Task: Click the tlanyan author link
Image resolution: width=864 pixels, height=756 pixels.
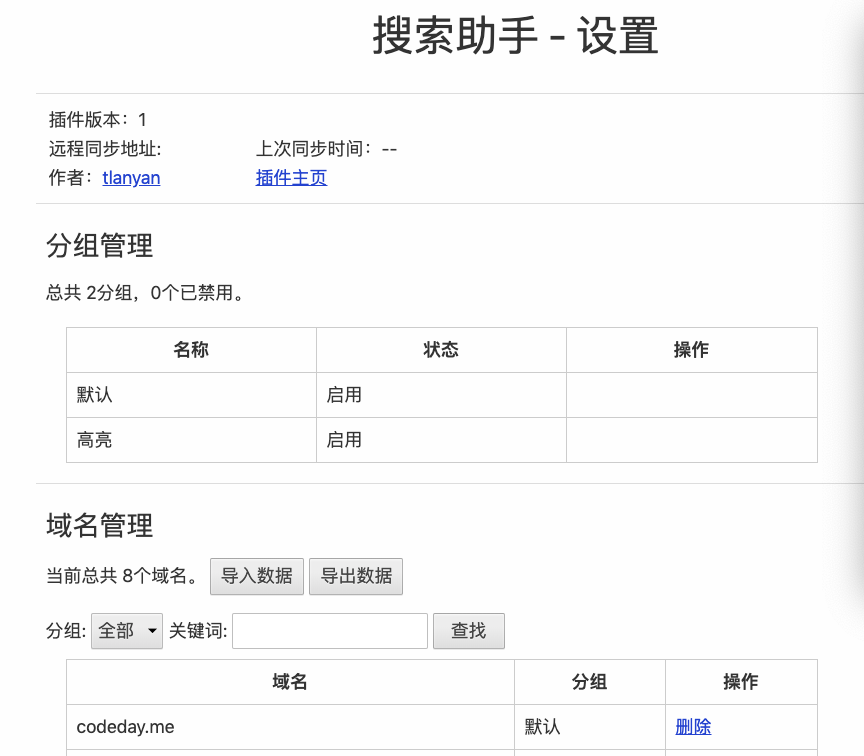Action: pos(130,177)
